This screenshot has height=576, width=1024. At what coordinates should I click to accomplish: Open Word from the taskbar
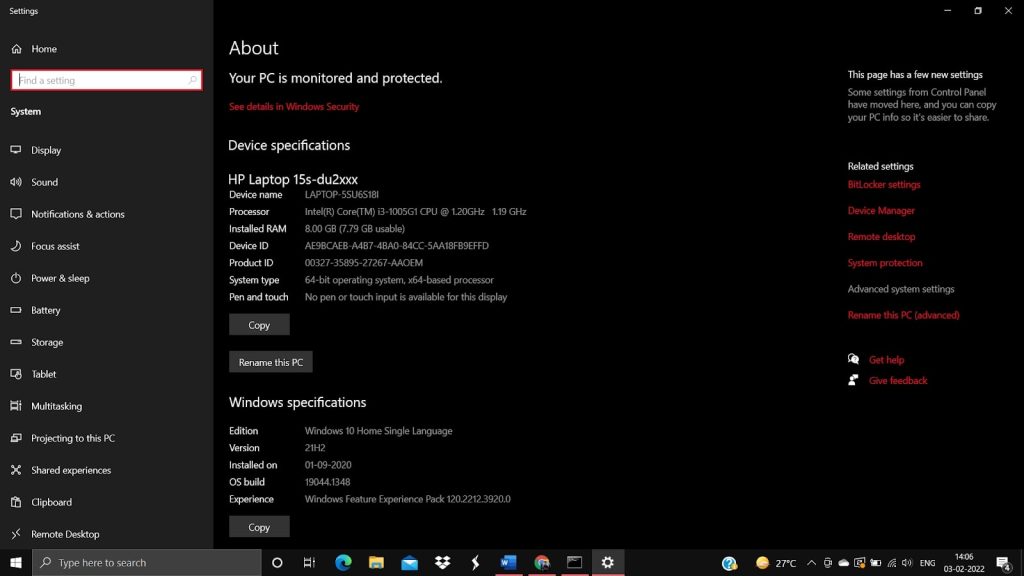[508, 562]
